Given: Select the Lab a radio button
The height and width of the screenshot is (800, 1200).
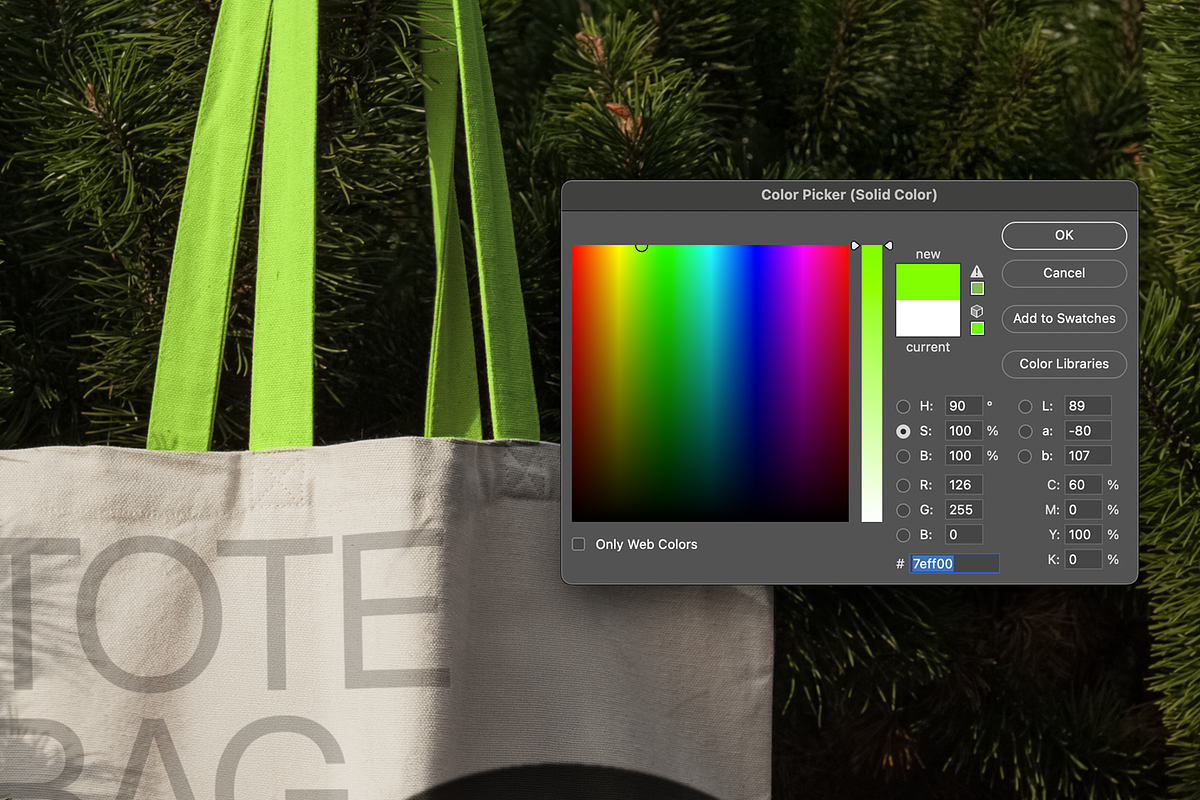Looking at the screenshot, I should (1025, 431).
